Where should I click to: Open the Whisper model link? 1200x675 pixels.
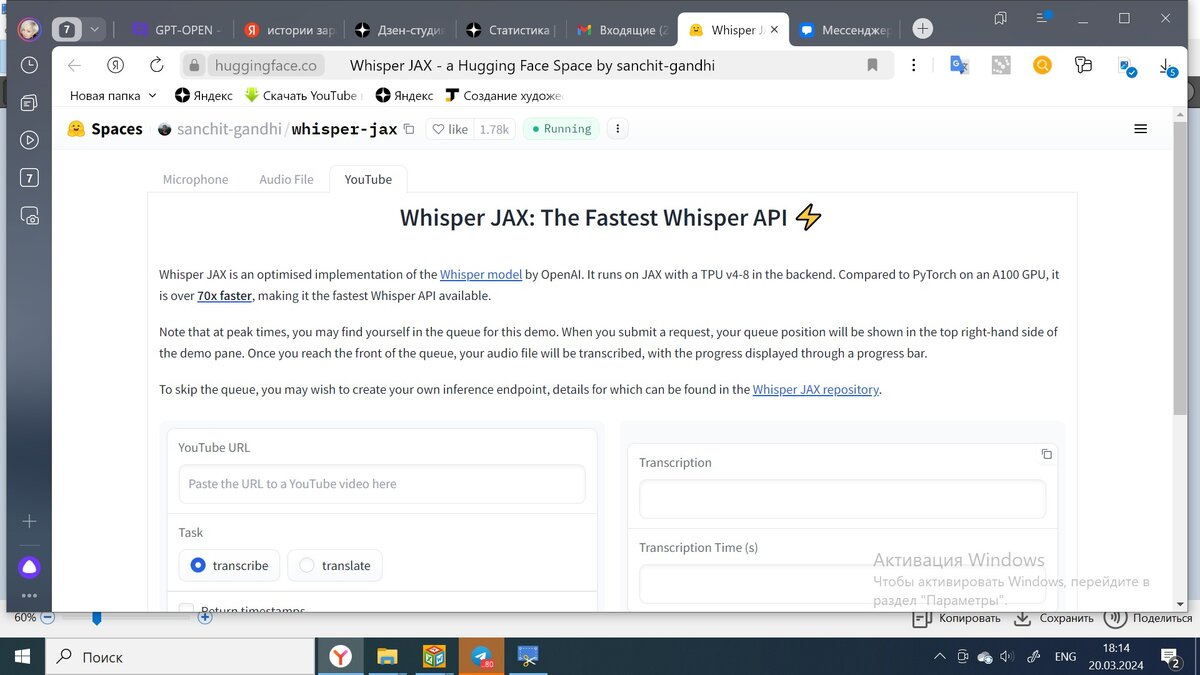481,274
